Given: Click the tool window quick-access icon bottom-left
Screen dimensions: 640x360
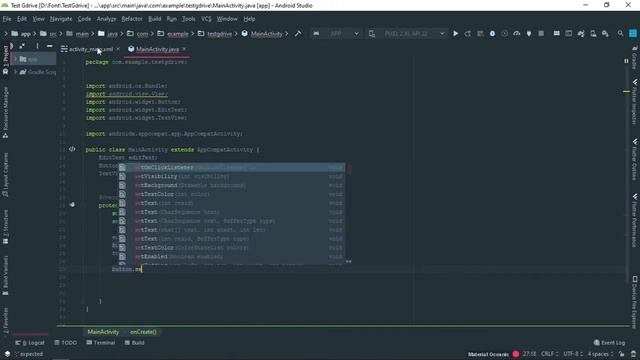Looking at the screenshot, I should (7, 354).
